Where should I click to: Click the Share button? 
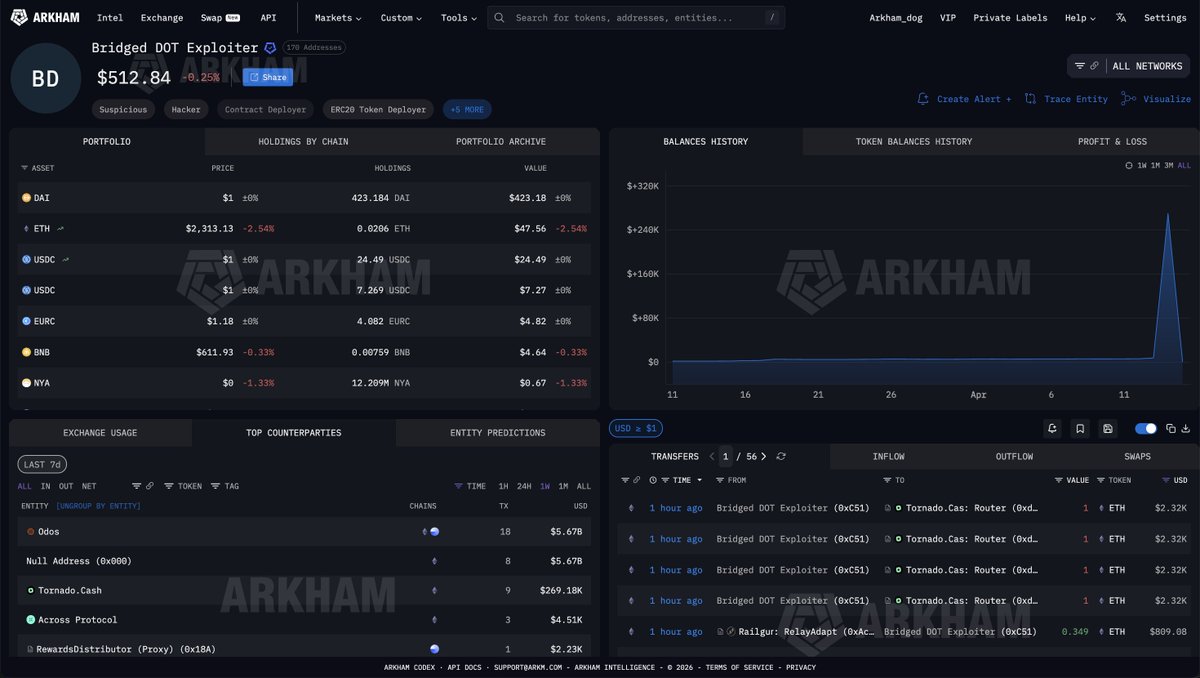click(x=268, y=77)
